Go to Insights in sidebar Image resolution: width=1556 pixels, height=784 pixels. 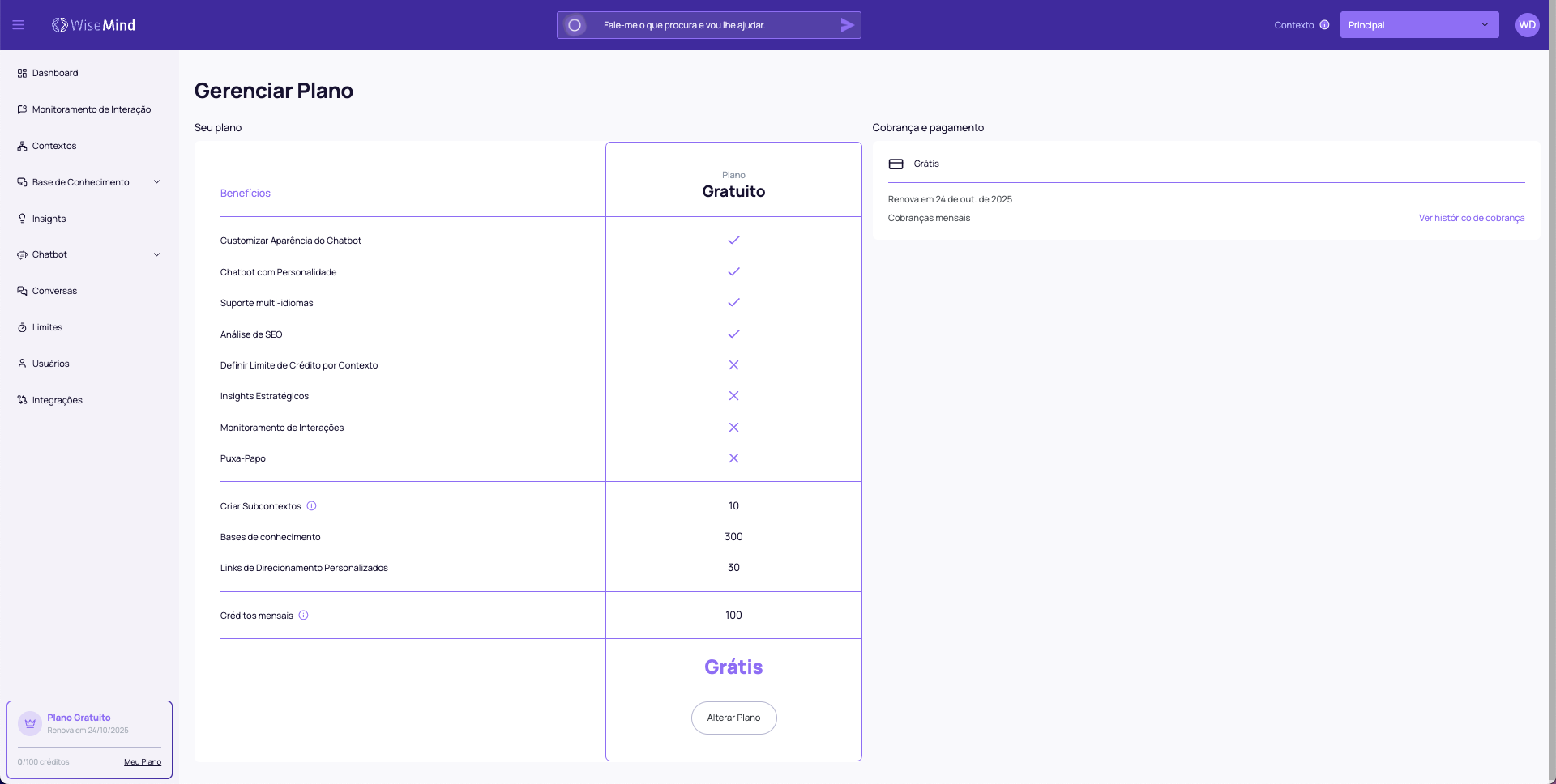click(x=49, y=219)
